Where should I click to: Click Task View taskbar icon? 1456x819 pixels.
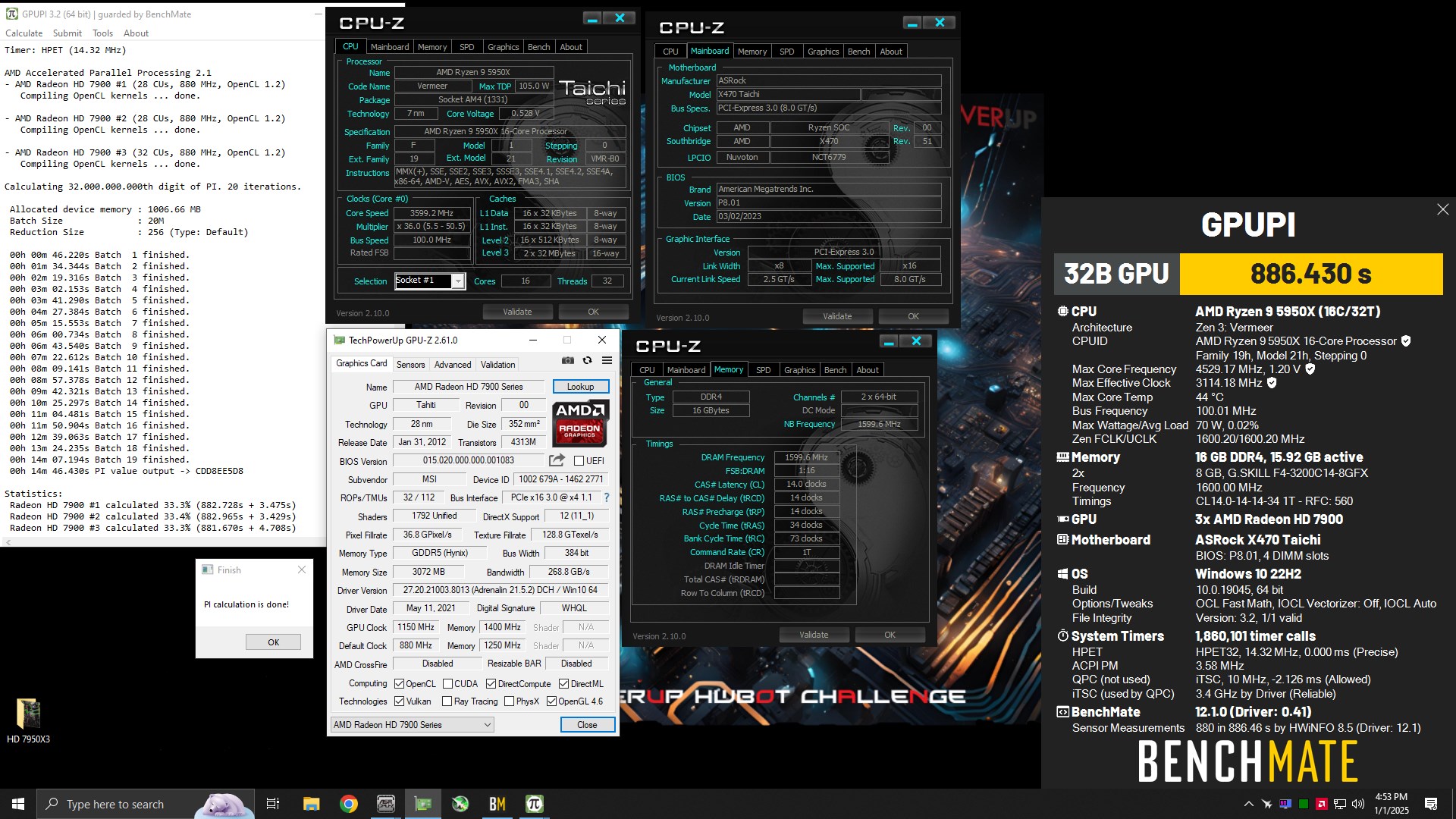click(273, 804)
